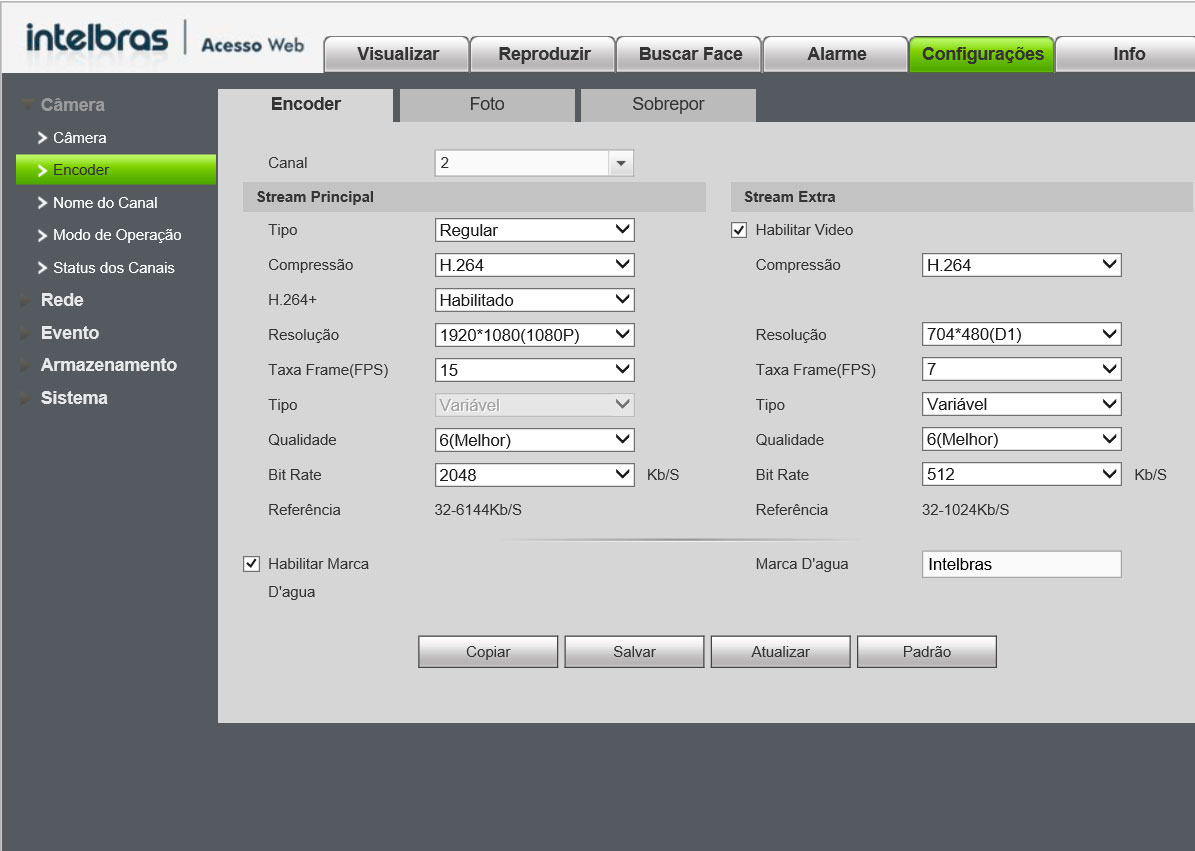1195x851 pixels.
Task: Open Stream Principal Resolução 1920*1080 dropdown
Action: (534, 335)
